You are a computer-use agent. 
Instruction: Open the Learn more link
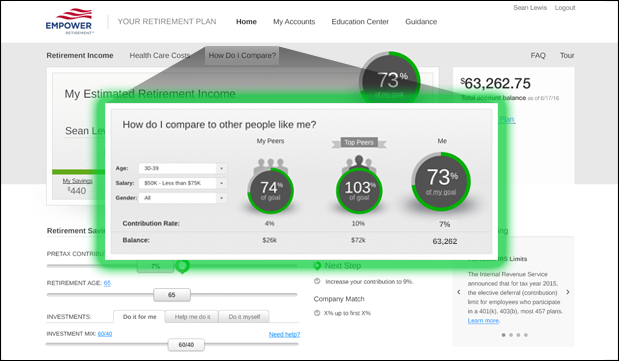click(483, 321)
